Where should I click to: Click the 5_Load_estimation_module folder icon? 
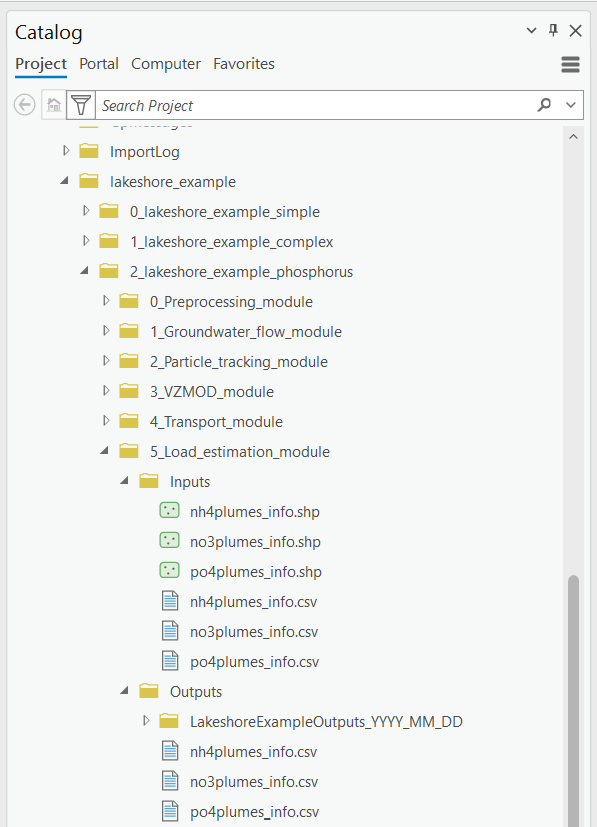point(129,452)
